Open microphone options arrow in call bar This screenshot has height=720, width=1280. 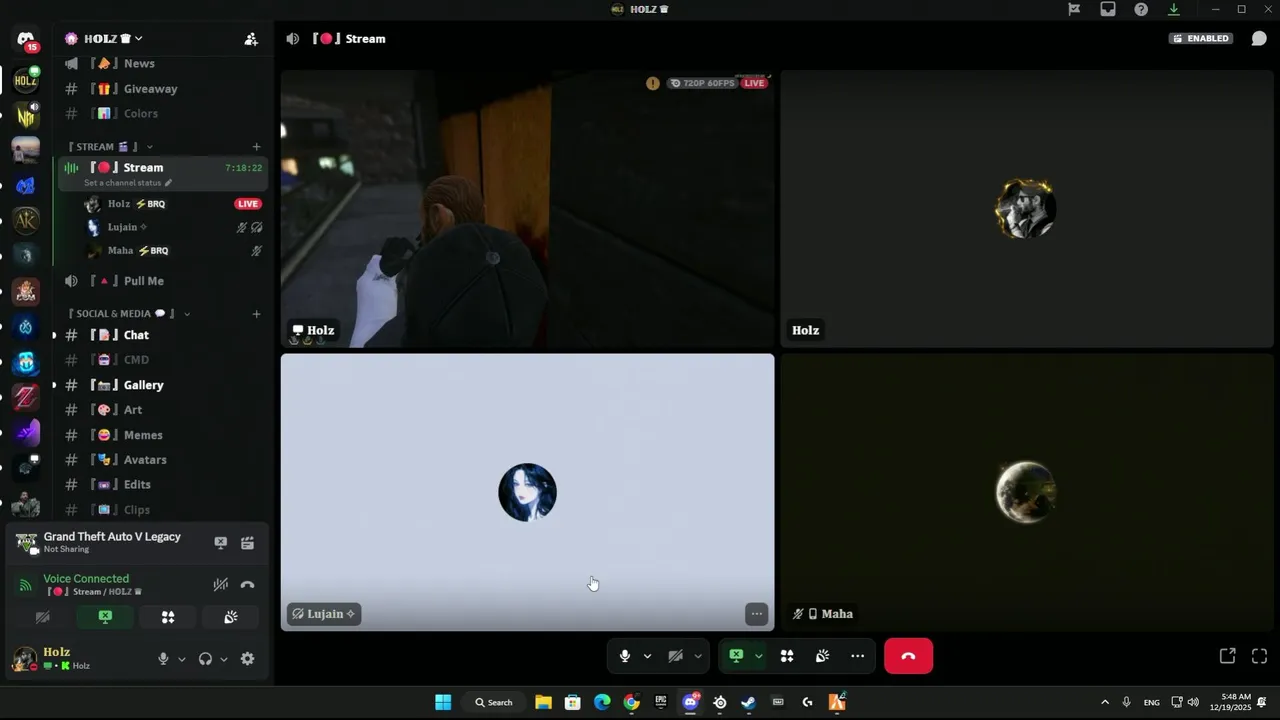[647, 656]
